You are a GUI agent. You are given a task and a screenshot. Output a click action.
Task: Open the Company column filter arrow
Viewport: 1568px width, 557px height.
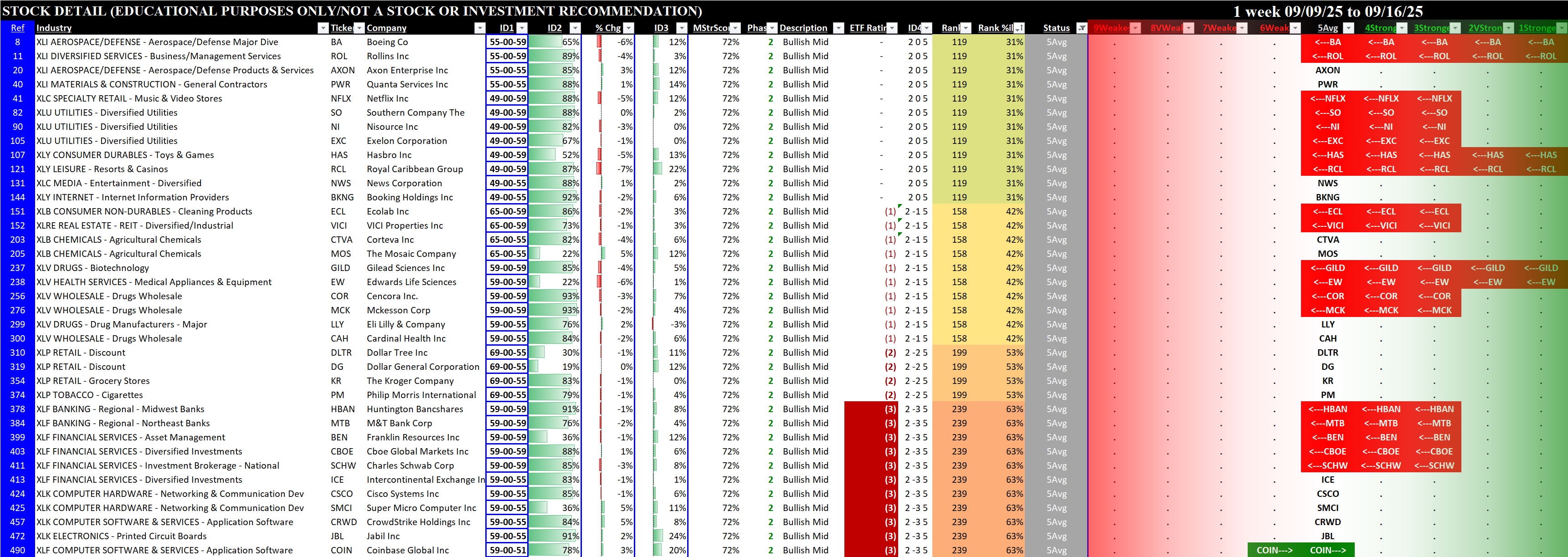click(x=480, y=28)
